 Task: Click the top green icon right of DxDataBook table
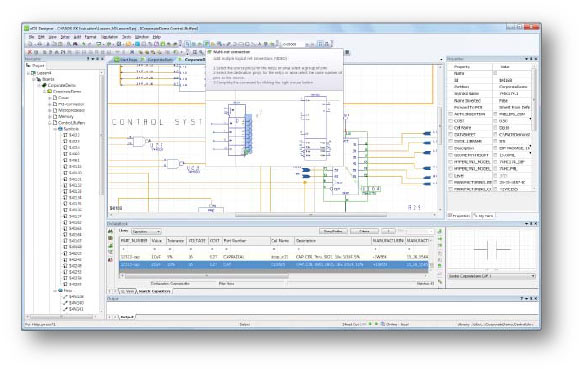tap(440, 231)
